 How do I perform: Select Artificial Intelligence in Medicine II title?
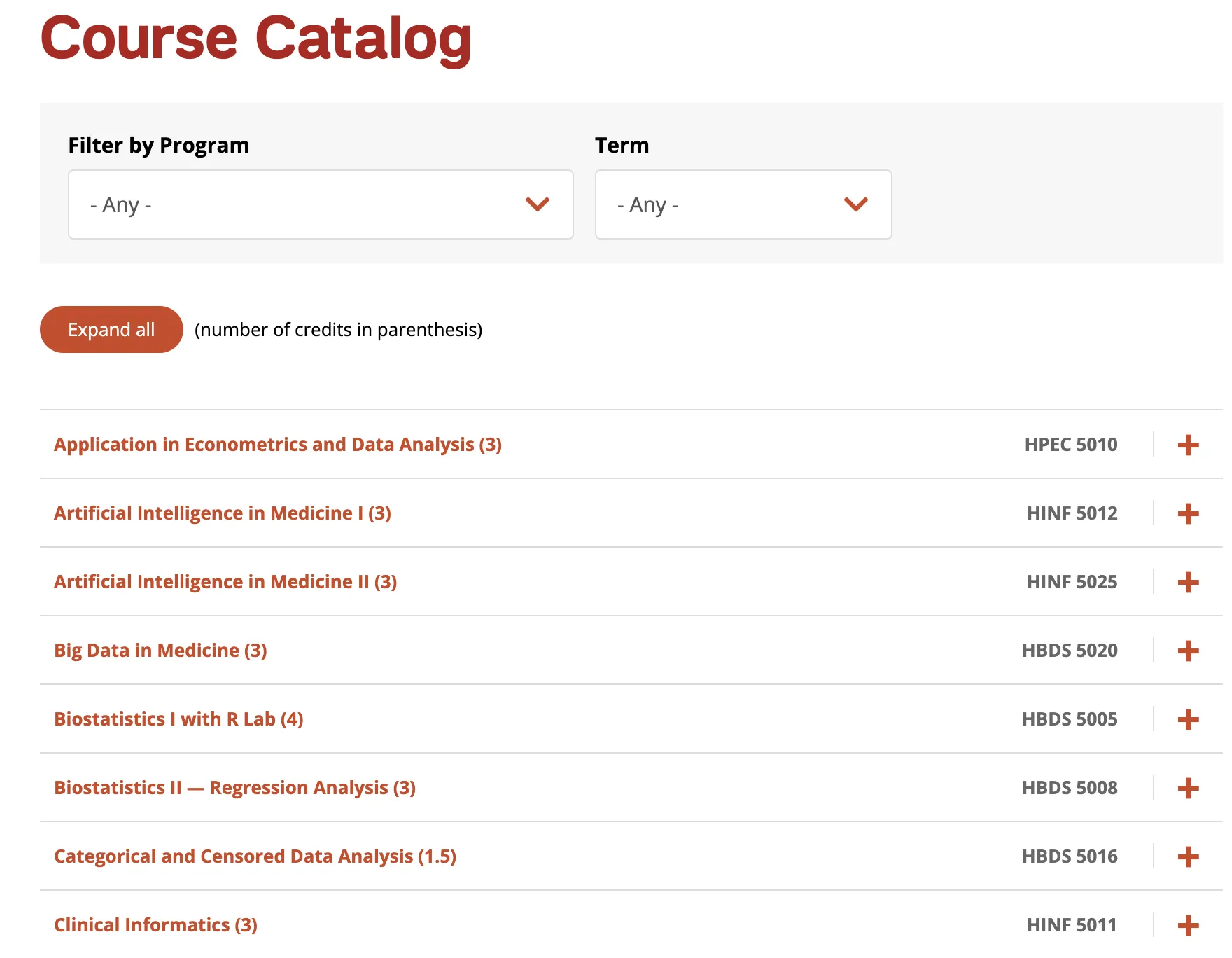coord(225,582)
